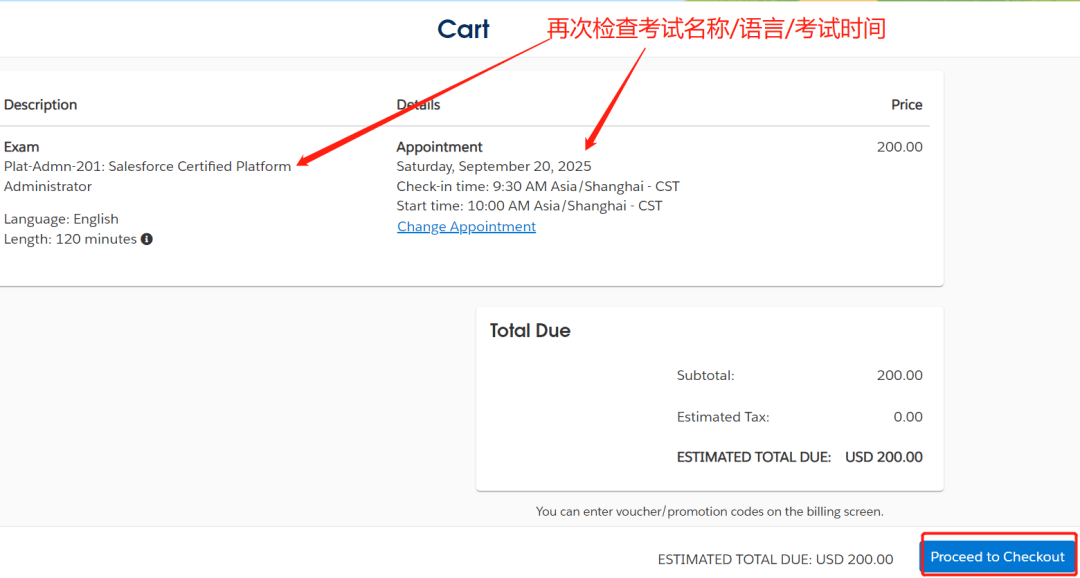
Task: Select the Length: 120 minutes text
Action: click(70, 239)
